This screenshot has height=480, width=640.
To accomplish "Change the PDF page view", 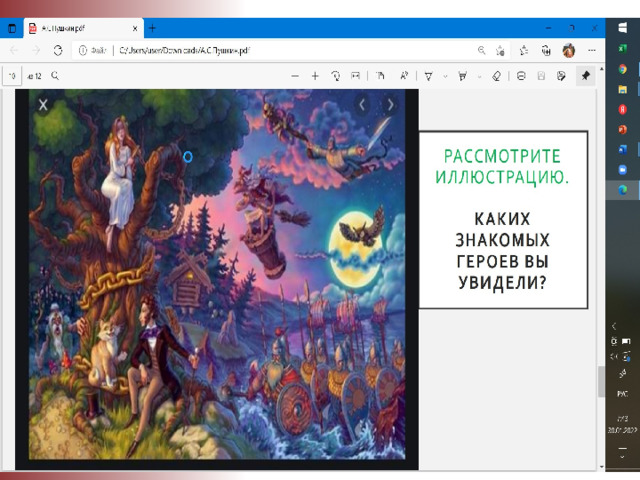I will 380,76.
